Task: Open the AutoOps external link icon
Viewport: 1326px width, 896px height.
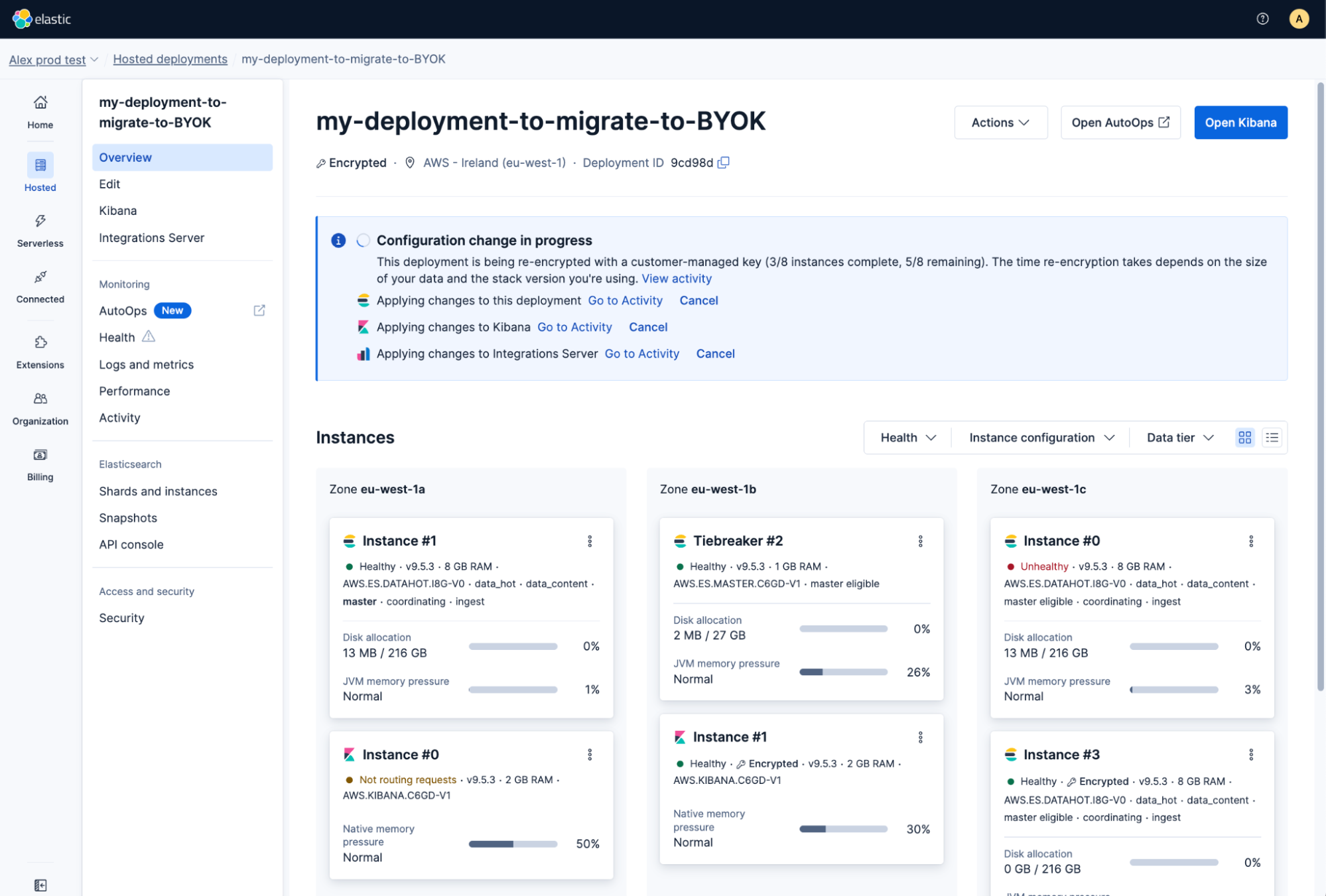Action: [x=259, y=310]
